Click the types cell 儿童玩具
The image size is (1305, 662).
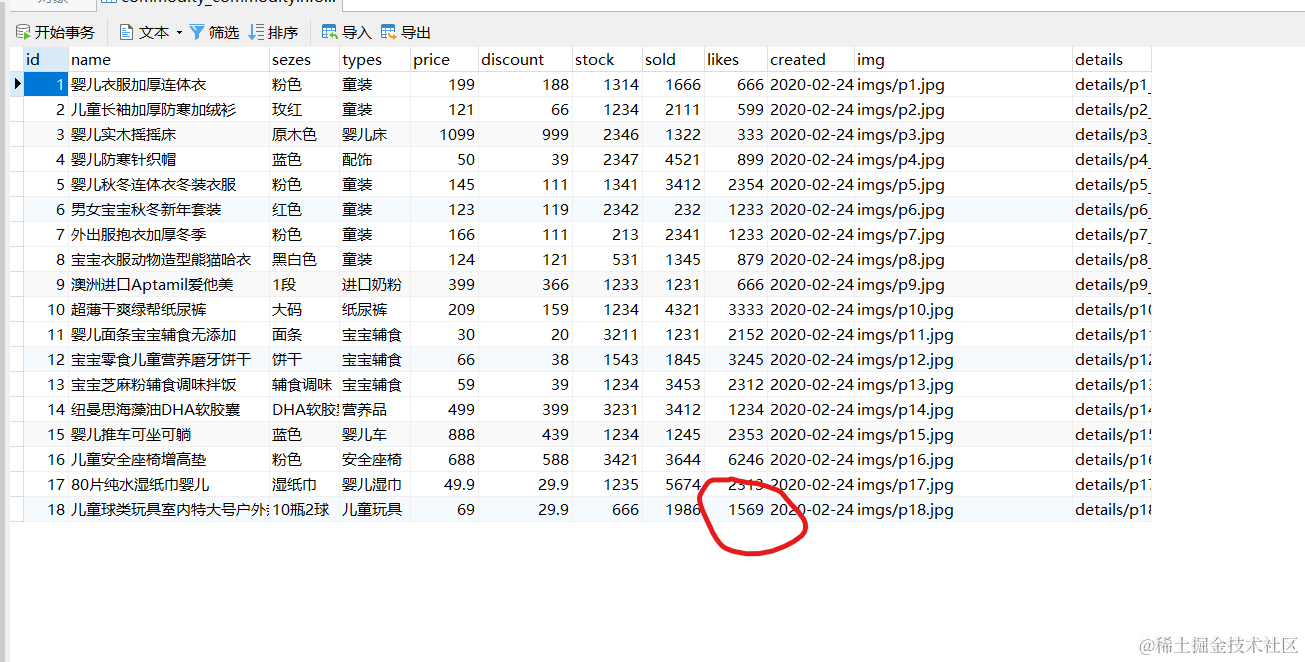click(374, 510)
